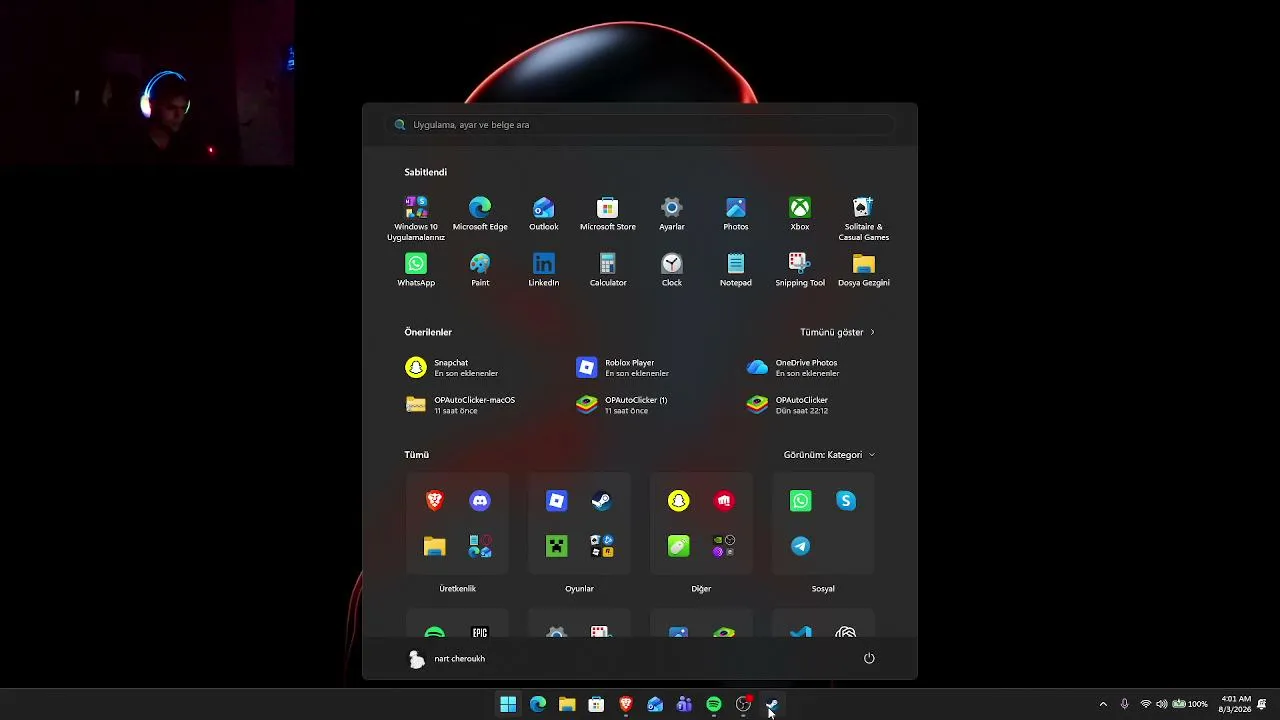Open WhatsApp from pinned apps
Image resolution: width=1280 pixels, height=720 pixels.
click(416, 270)
